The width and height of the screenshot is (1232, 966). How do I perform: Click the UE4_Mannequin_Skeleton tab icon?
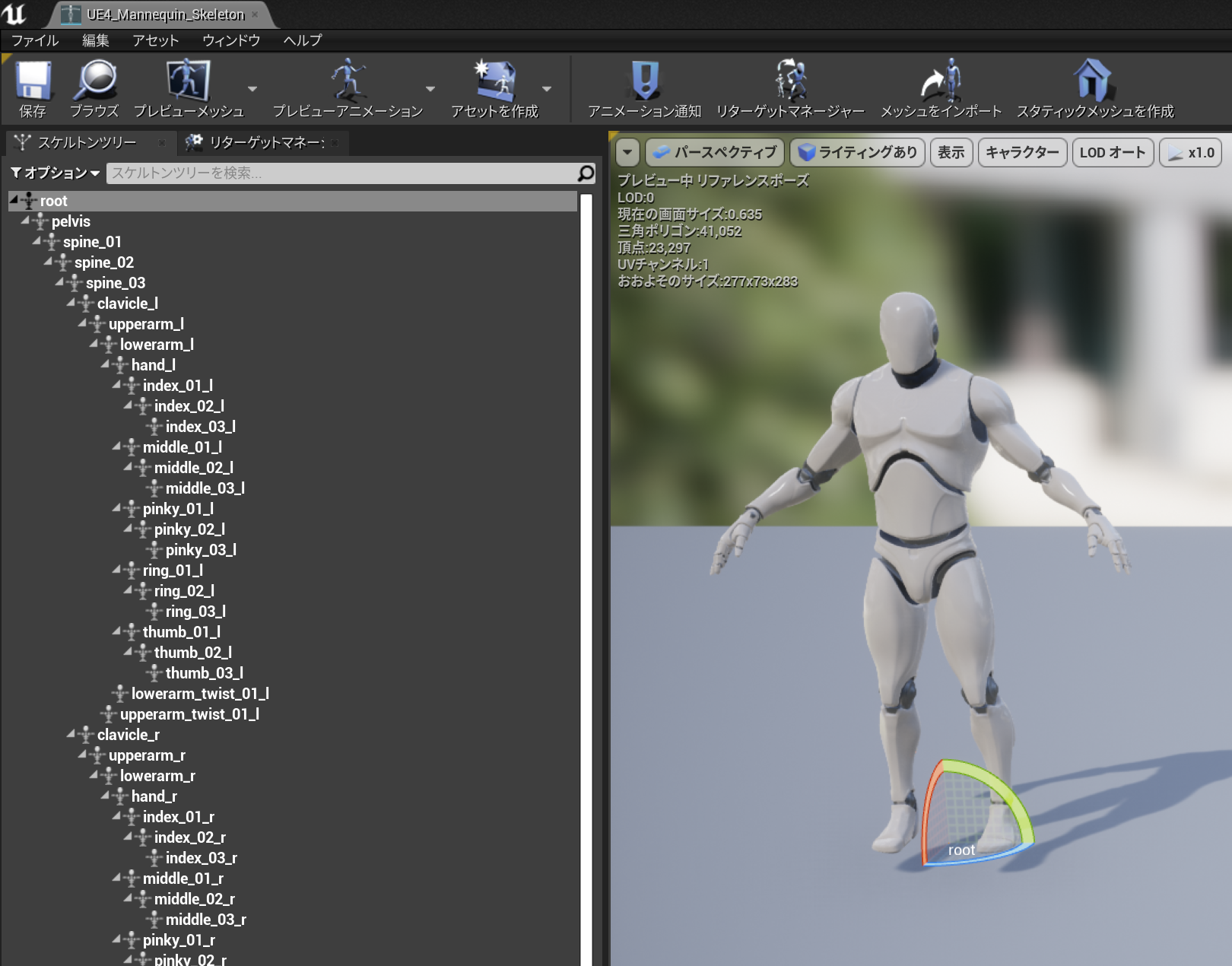pyautogui.click(x=71, y=14)
